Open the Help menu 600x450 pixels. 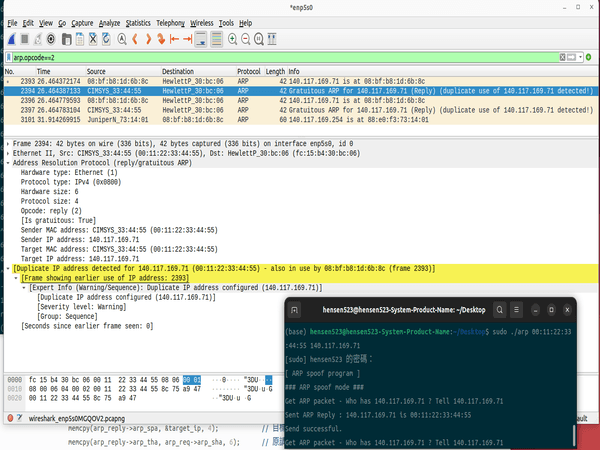[246, 23]
